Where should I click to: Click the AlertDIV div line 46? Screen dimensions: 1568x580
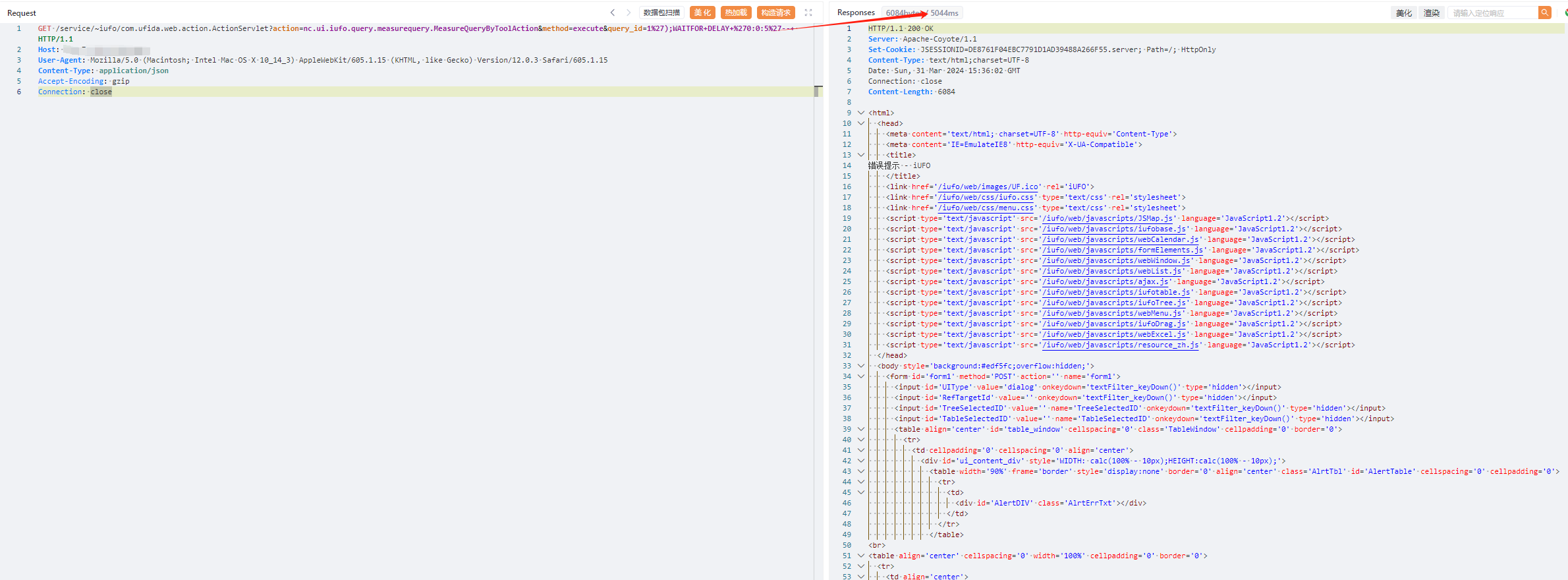coord(1051,503)
